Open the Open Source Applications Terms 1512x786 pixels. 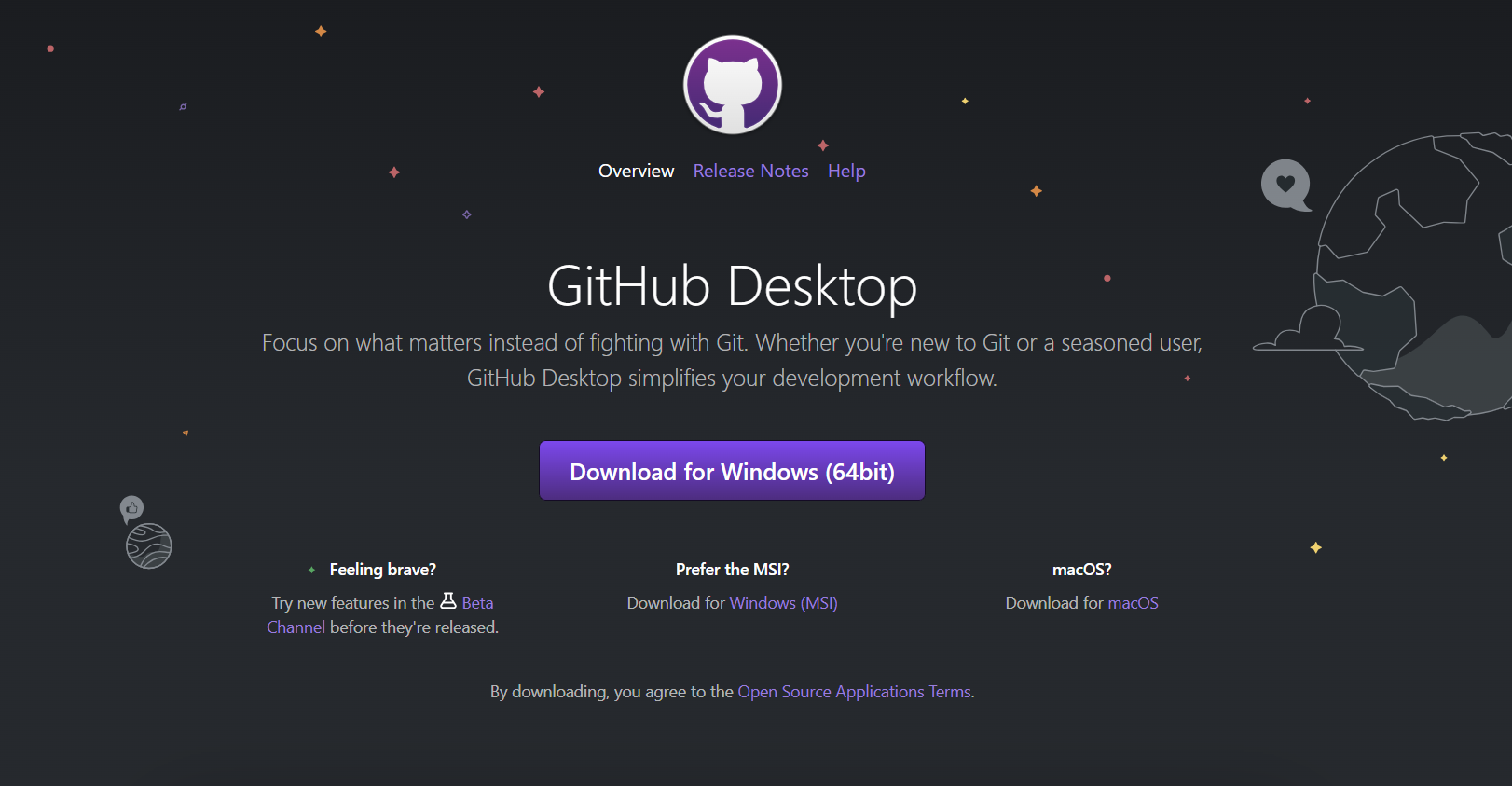[x=854, y=692]
